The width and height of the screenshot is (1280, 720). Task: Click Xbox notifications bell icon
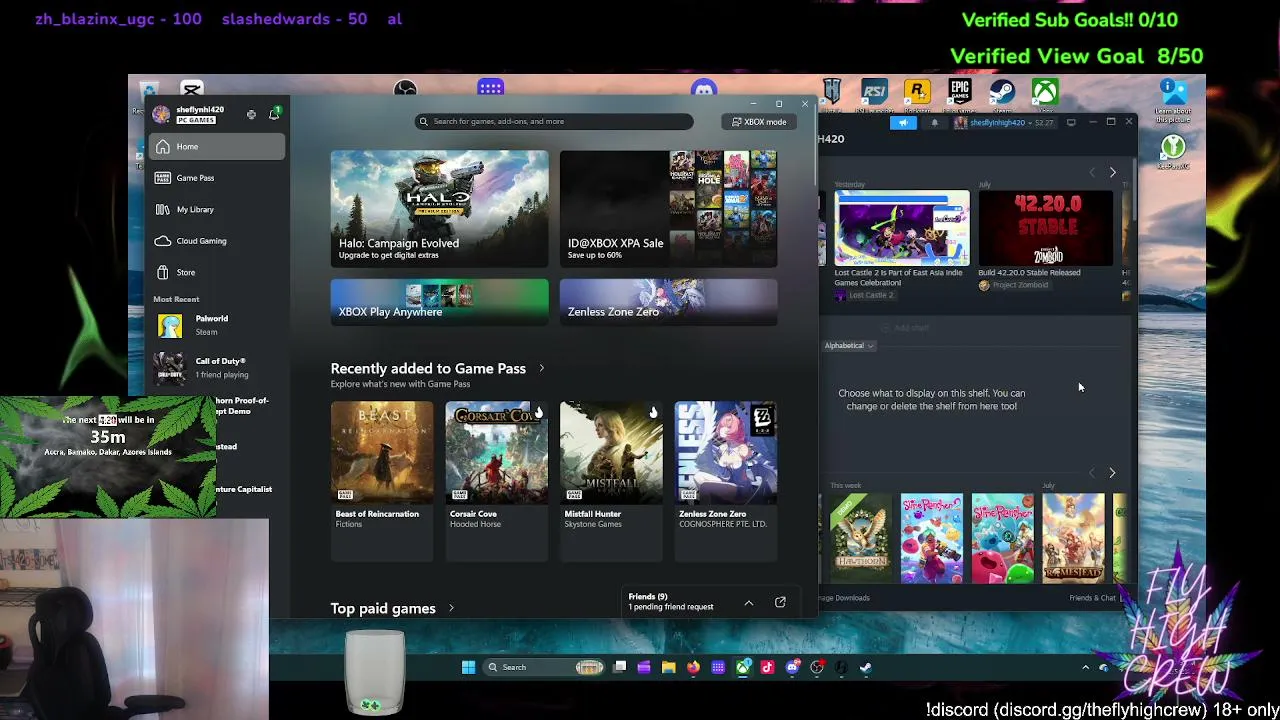point(273,115)
